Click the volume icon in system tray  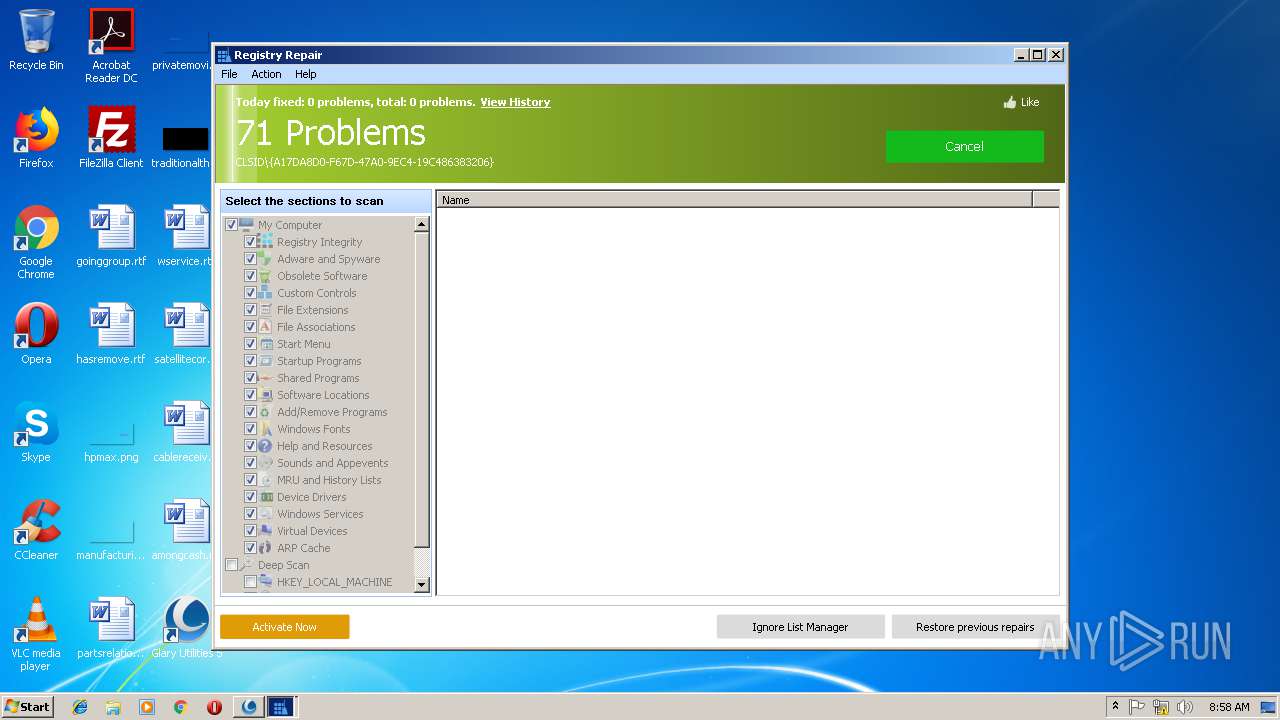click(x=1185, y=707)
